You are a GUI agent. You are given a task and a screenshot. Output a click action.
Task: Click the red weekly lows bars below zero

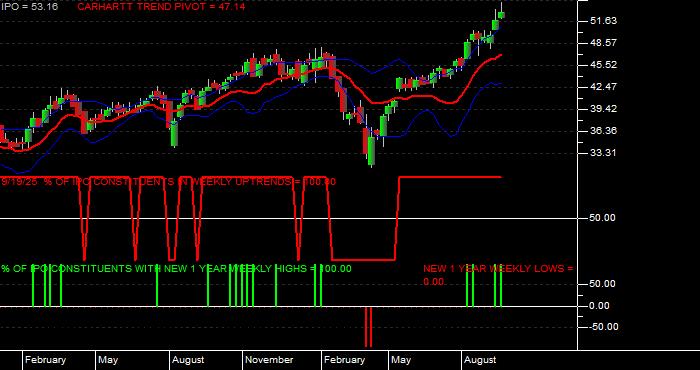click(x=368, y=327)
